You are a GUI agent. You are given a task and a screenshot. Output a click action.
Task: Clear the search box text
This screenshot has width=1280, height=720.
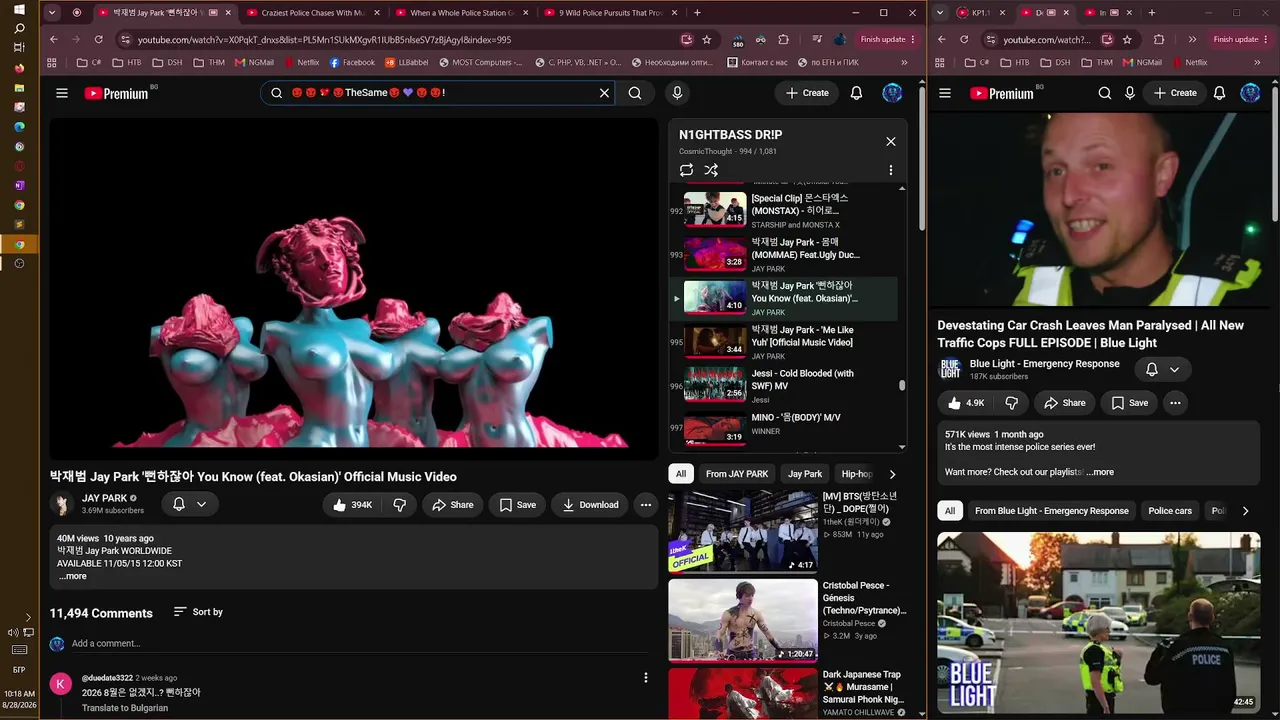point(604,93)
